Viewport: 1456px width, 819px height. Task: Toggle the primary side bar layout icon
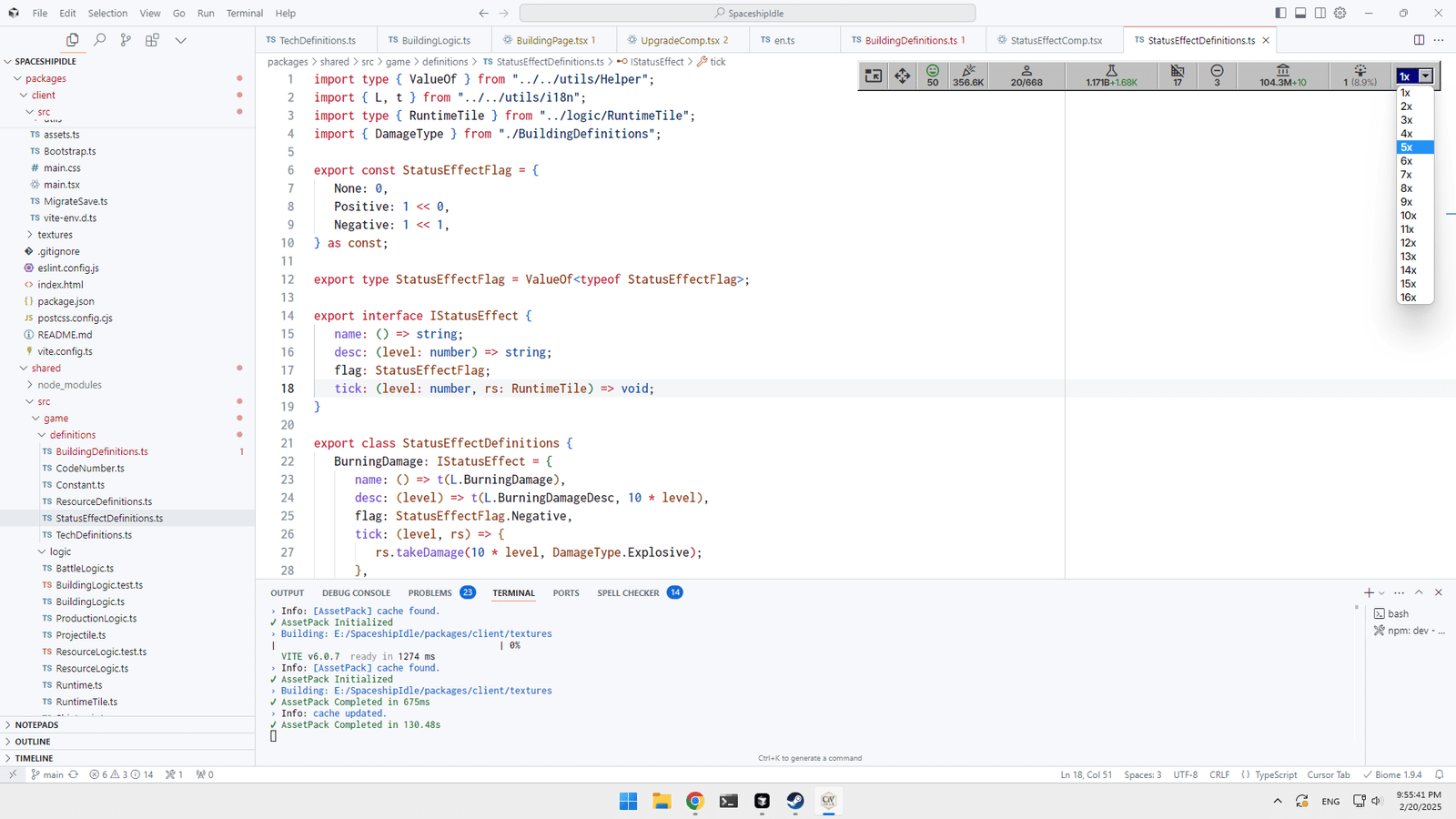tap(1280, 13)
